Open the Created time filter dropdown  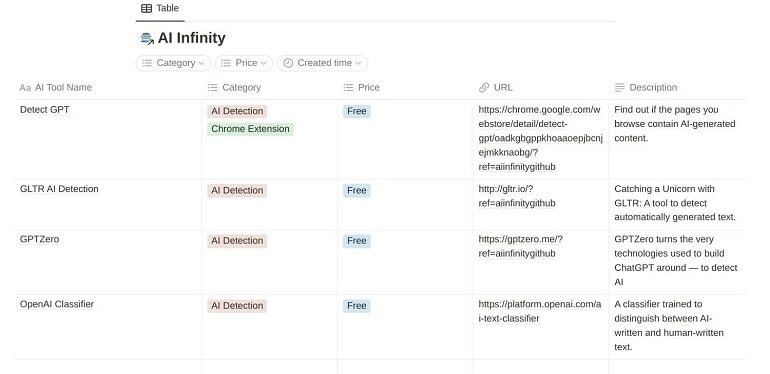pyautogui.click(x=322, y=63)
